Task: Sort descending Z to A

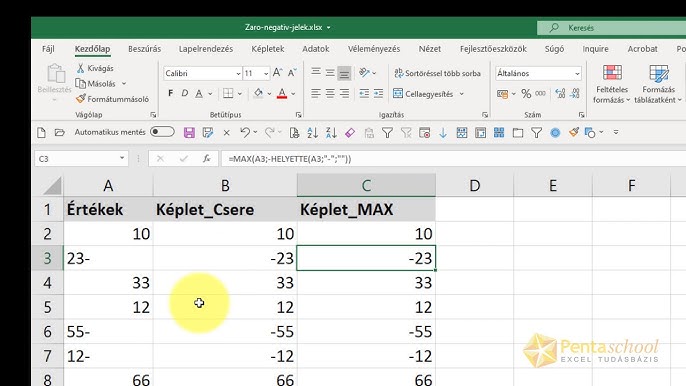Action: point(331,133)
